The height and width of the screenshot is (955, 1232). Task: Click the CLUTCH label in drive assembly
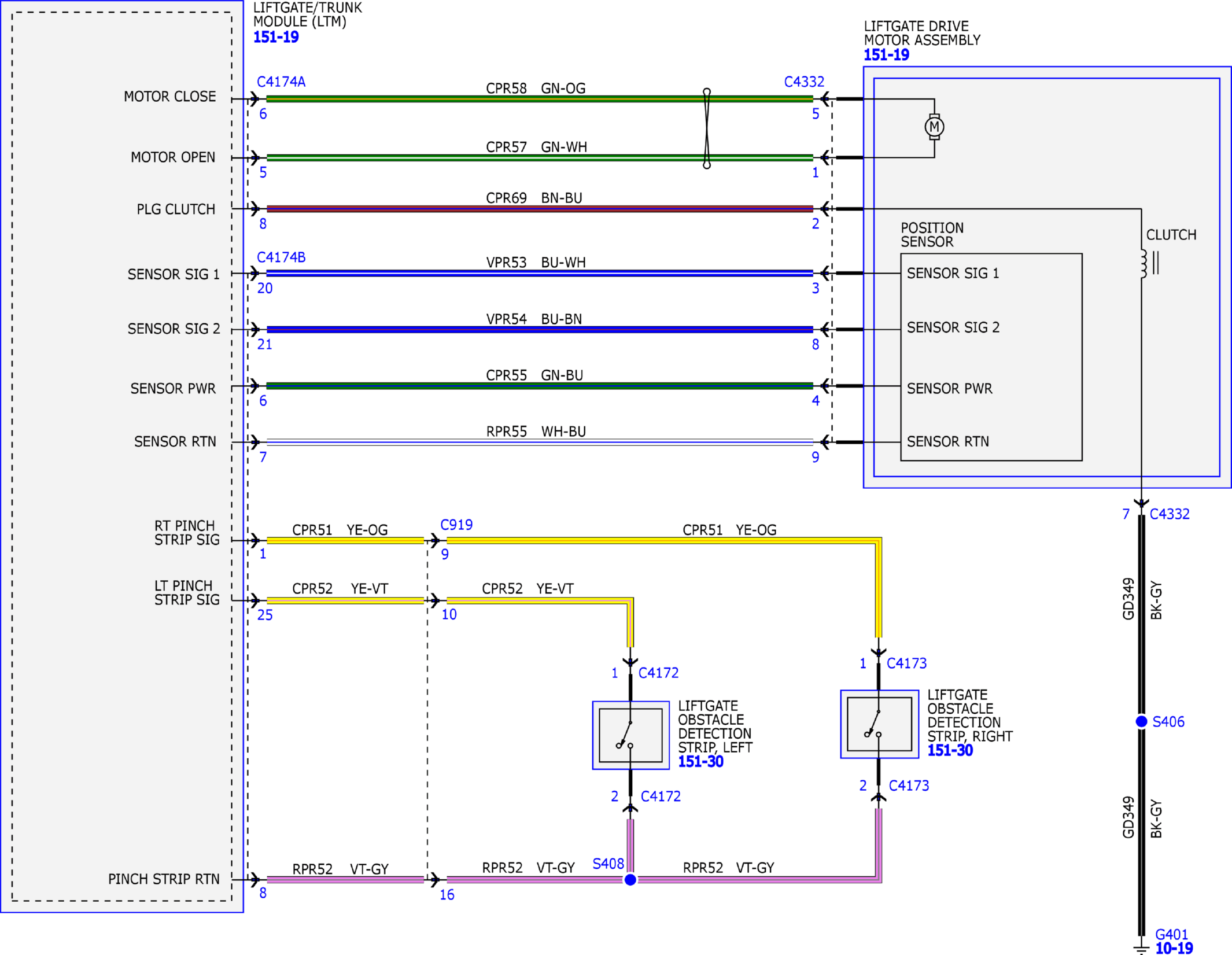1171,235
